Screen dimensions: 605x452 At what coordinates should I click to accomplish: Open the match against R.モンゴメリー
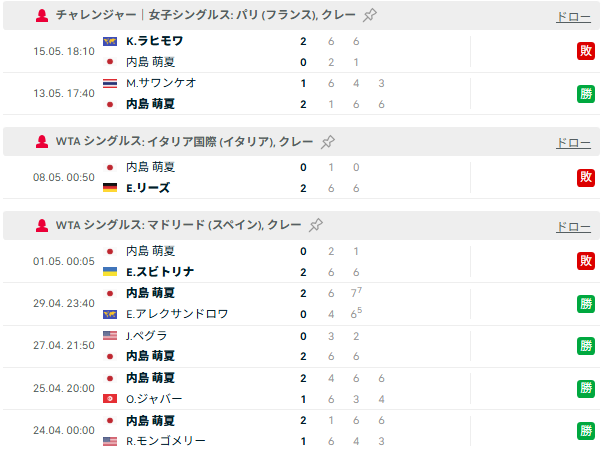point(301,430)
